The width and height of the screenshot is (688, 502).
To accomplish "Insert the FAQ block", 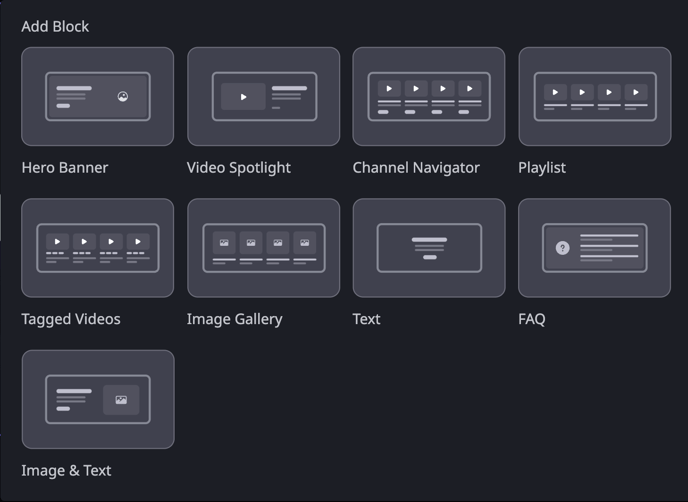I will coord(595,248).
